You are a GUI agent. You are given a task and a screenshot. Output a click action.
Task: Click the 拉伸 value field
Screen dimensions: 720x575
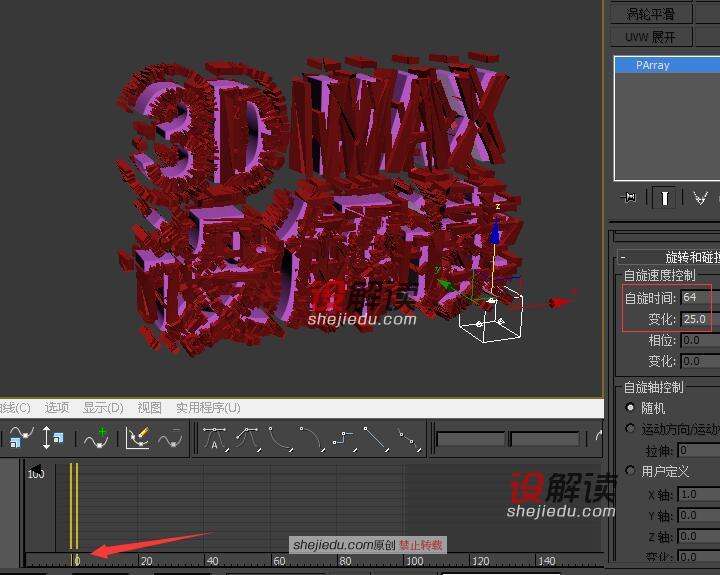tap(699, 450)
